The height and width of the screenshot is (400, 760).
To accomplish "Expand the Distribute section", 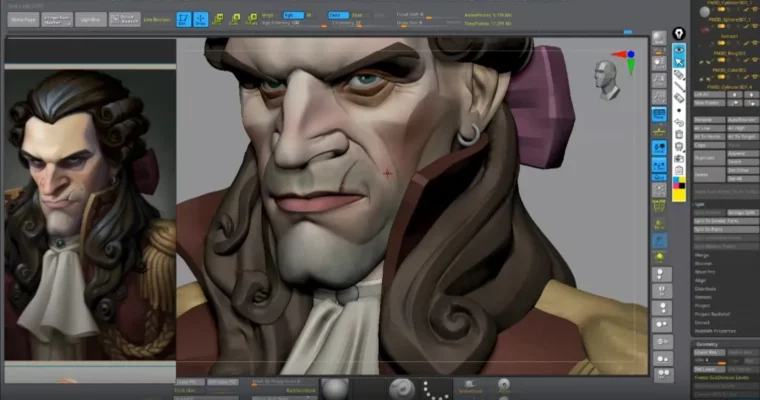I will [705, 288].
